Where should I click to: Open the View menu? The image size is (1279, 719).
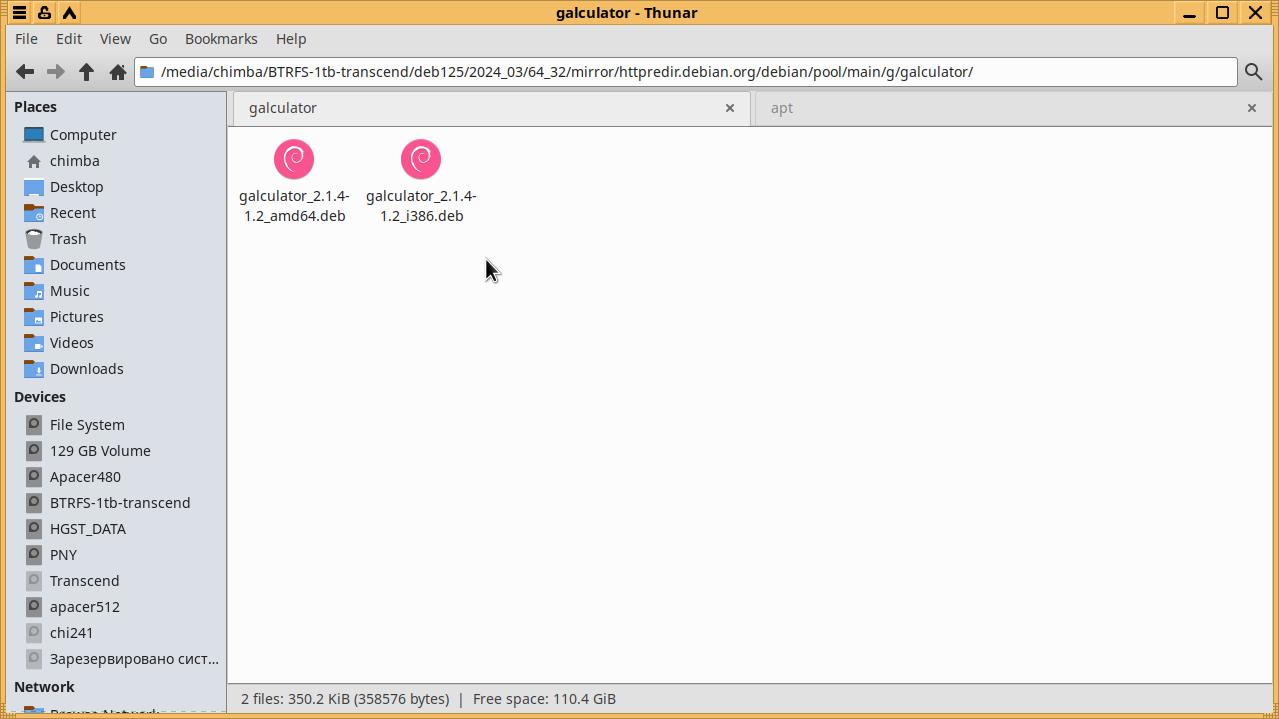point(115,39)
